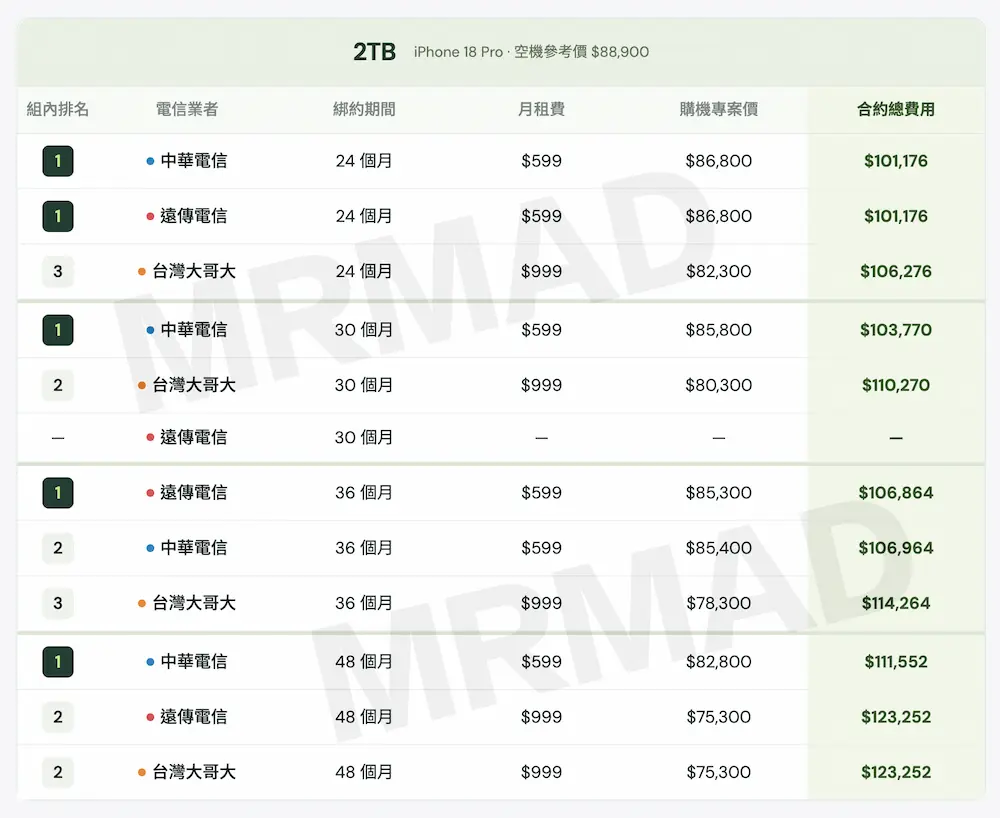Select 台灣大哥大 name in 48 個月 row
This screenshot has width=1000, height=818.
(194, 772)
